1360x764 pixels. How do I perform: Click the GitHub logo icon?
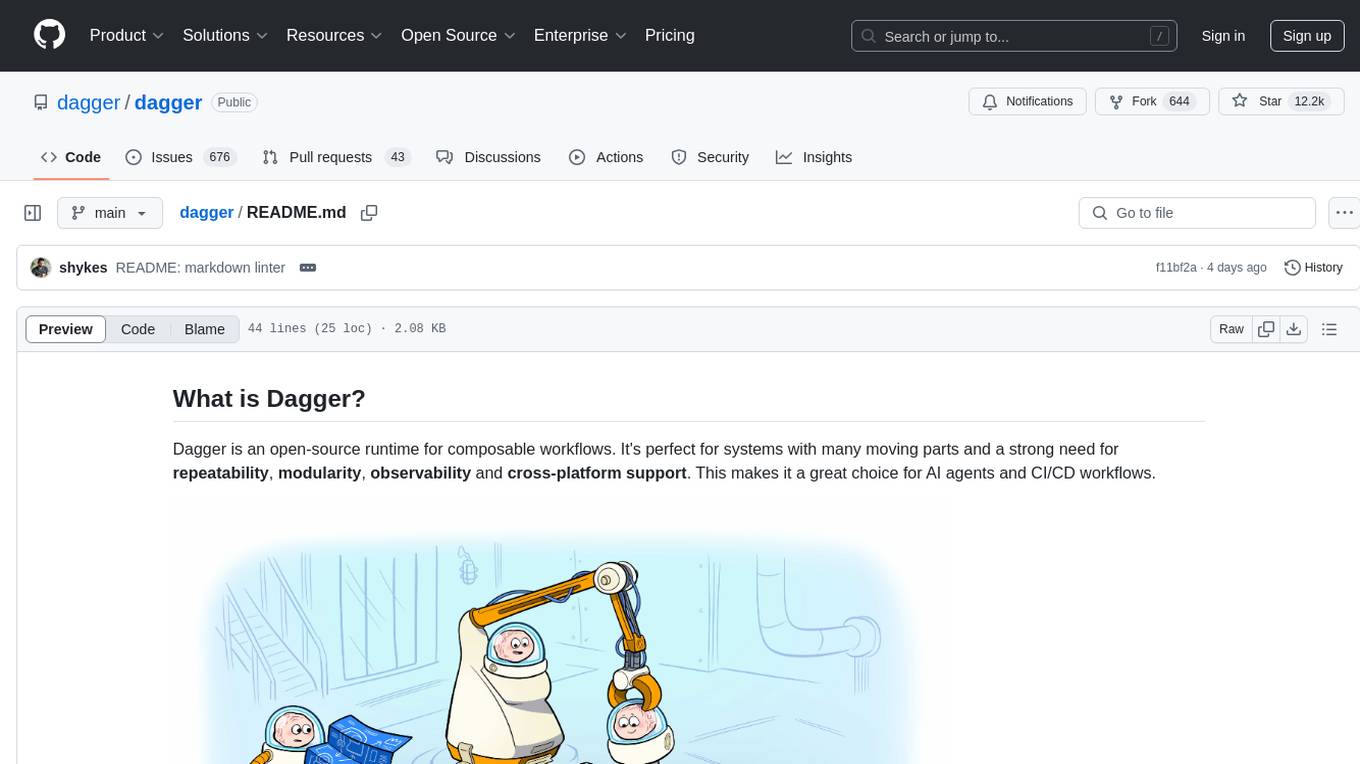click(49, 35)
